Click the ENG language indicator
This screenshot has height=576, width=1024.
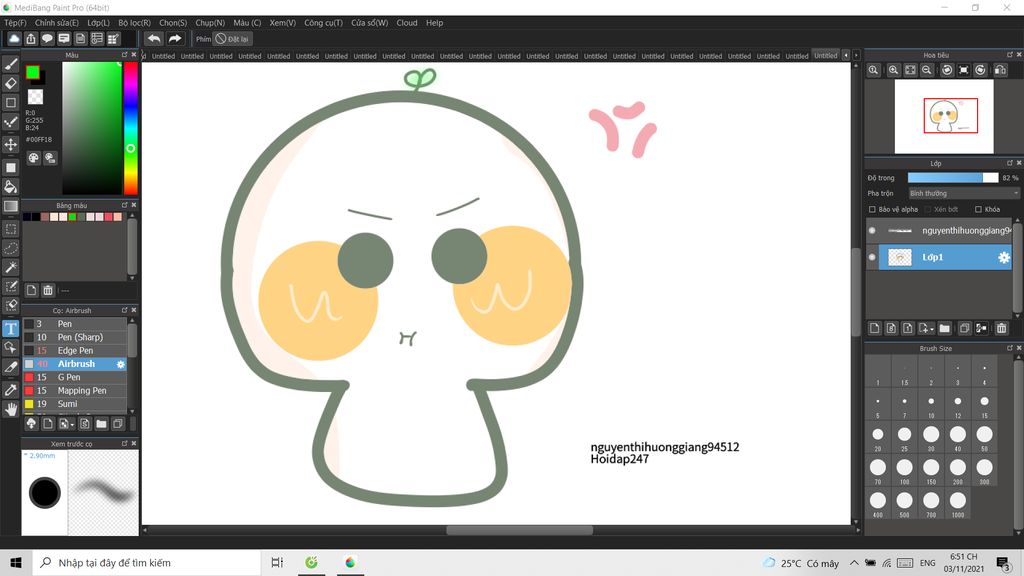pyautogui.click(x=927, y=562)
